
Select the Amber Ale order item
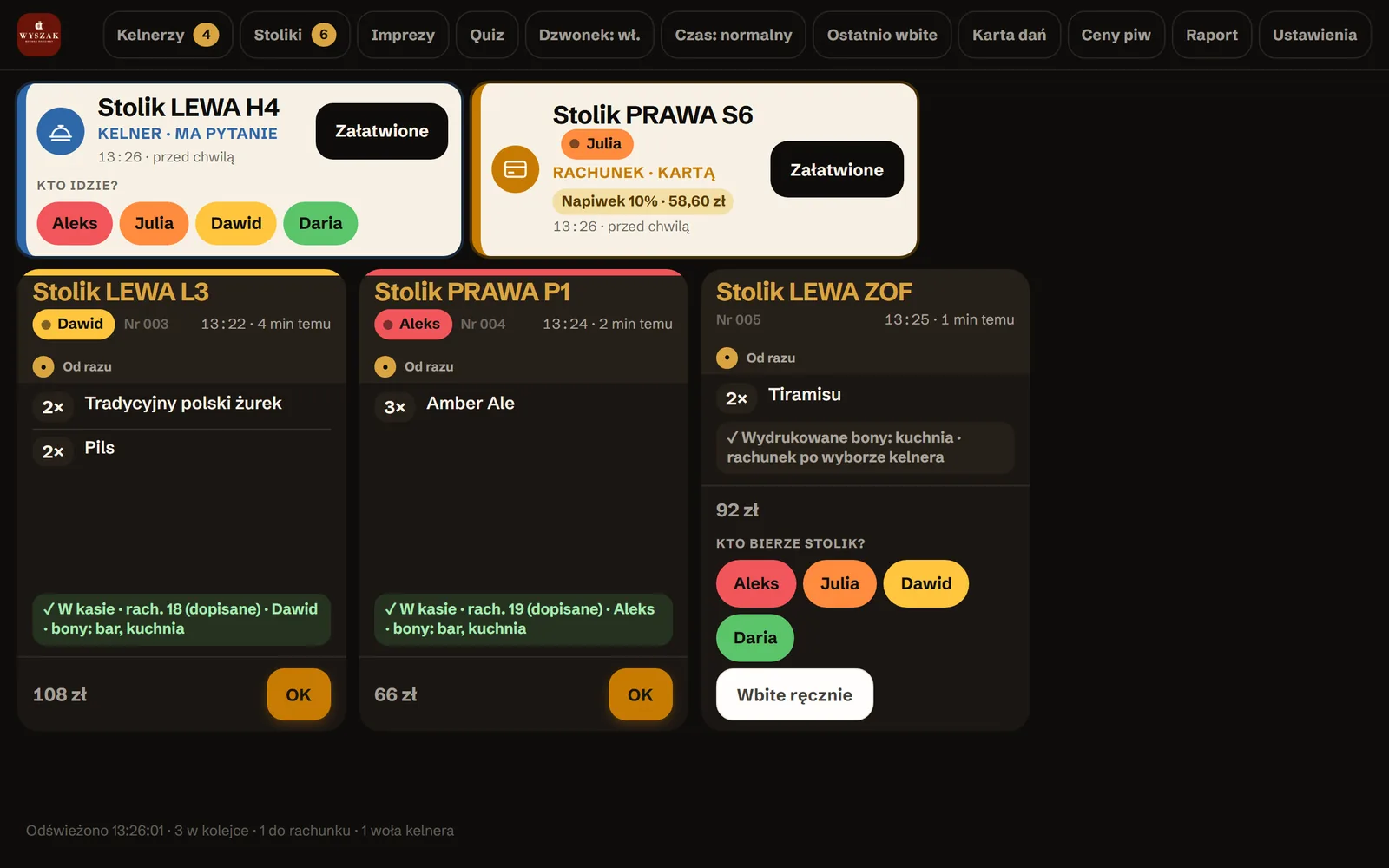[x=523, y=404]
